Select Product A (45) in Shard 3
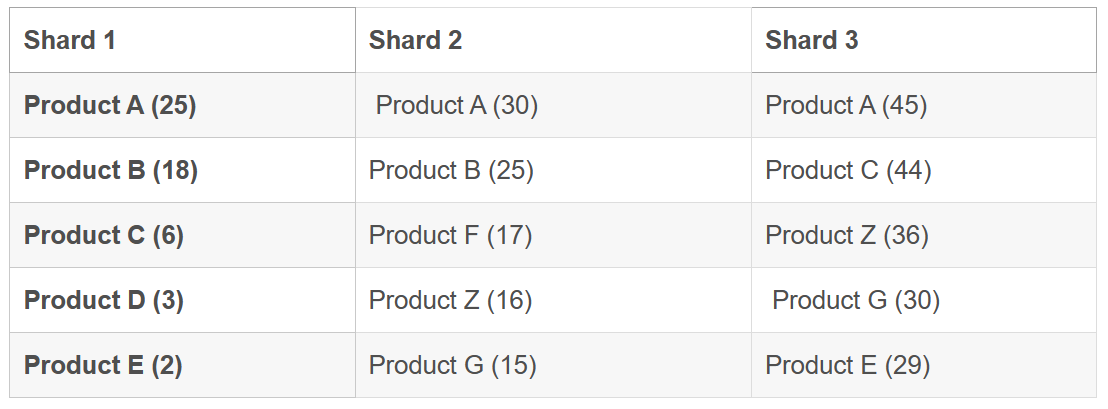Screen dimensions: 1108x409 coord(924,105)
